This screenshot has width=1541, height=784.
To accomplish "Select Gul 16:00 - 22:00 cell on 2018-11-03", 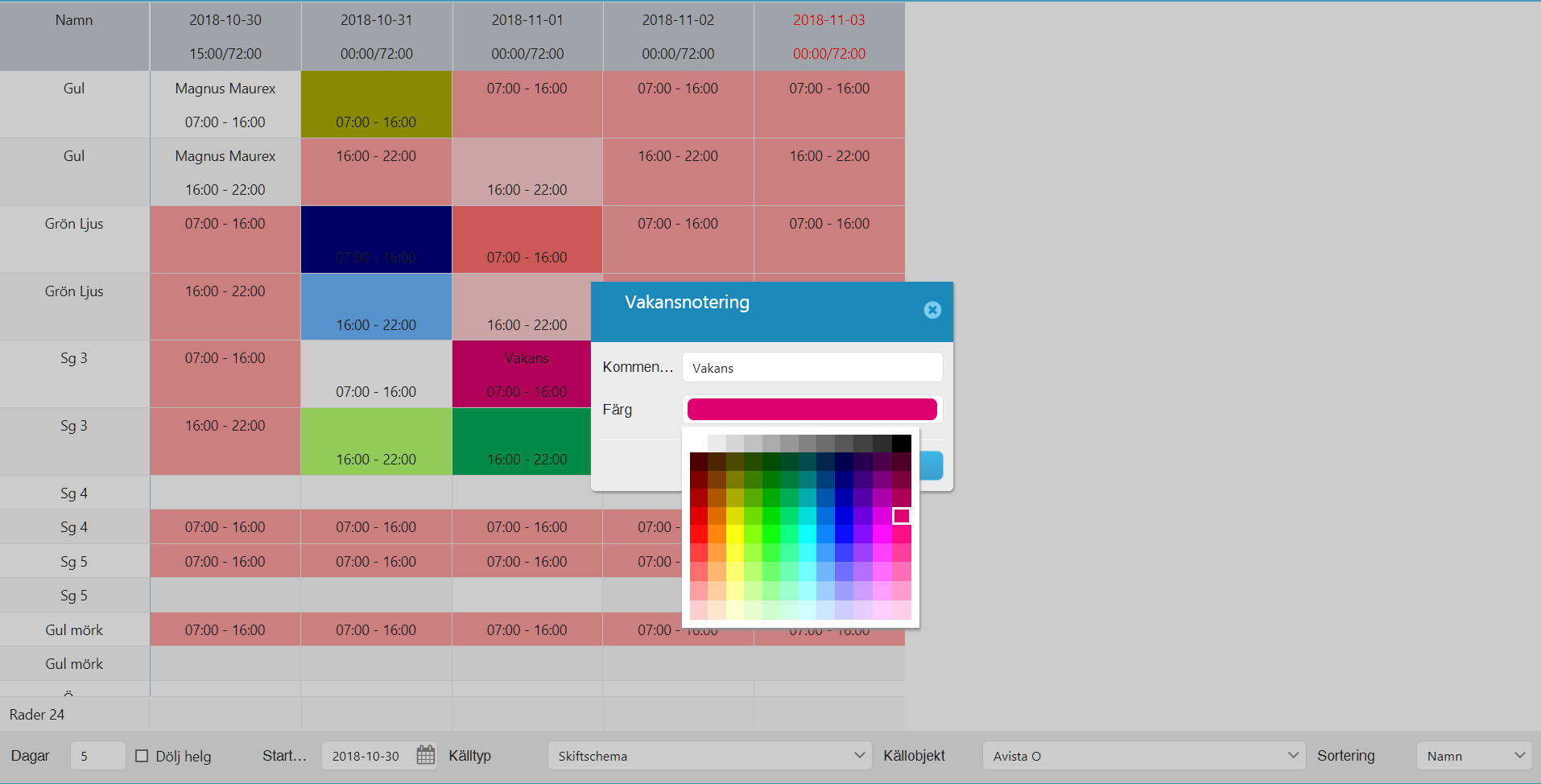I will click(829, 172).
